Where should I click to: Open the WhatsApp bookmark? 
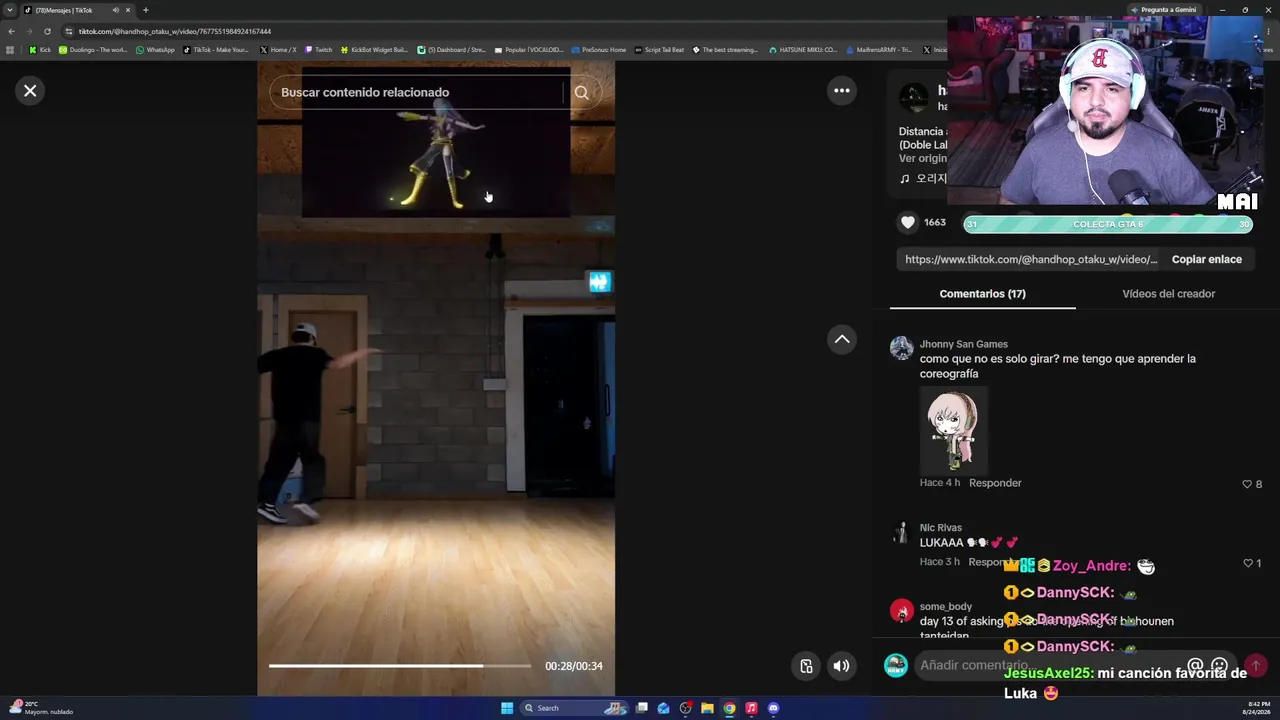[155, 49]
